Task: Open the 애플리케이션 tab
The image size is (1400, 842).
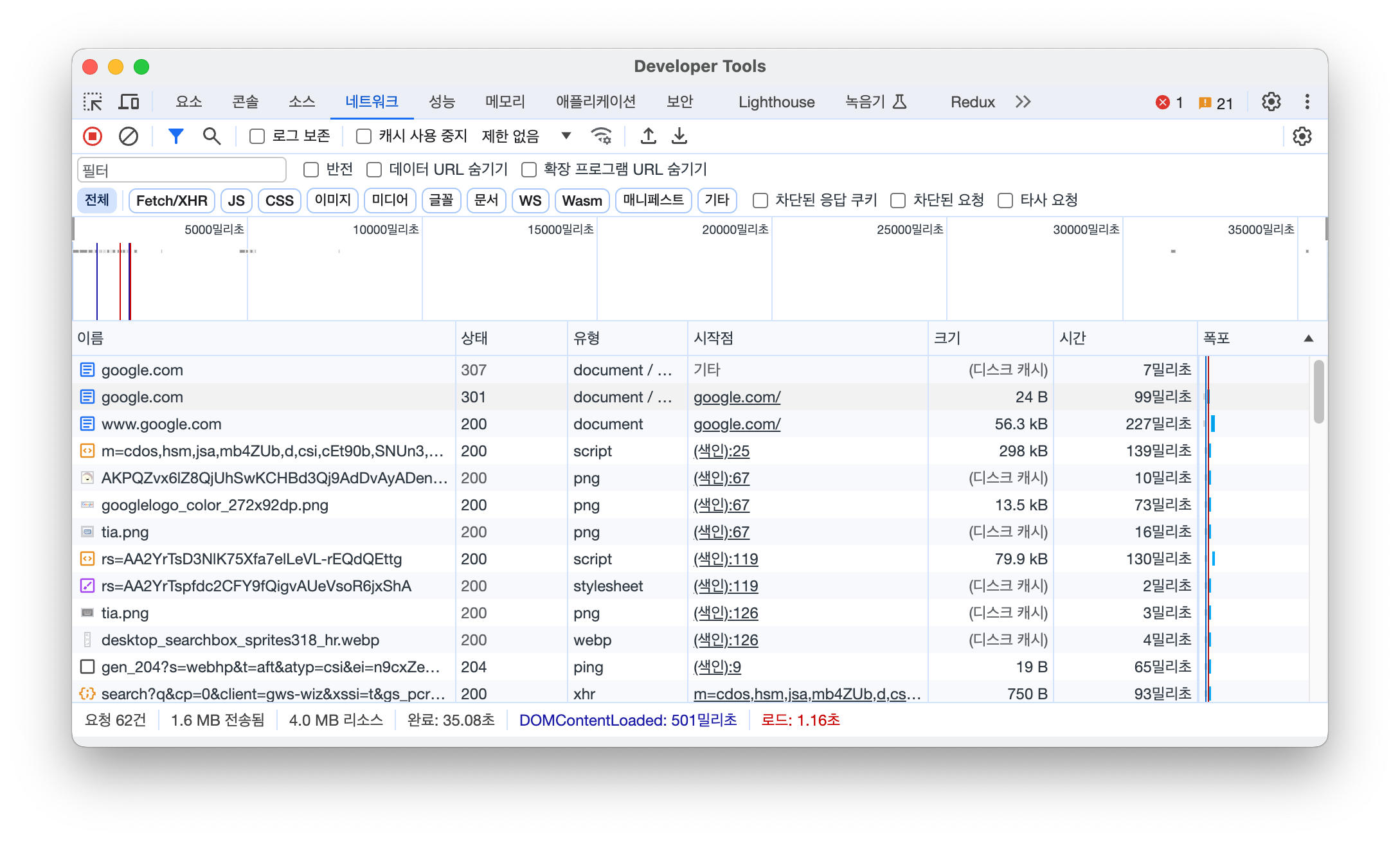Action: pos(596,102)
